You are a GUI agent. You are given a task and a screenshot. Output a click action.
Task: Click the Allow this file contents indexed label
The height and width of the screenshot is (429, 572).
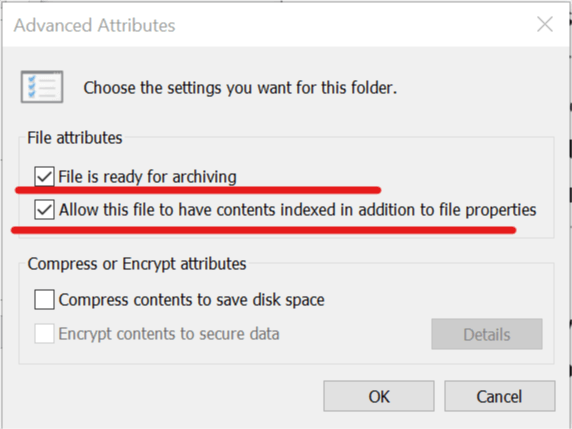click(297, 210)
